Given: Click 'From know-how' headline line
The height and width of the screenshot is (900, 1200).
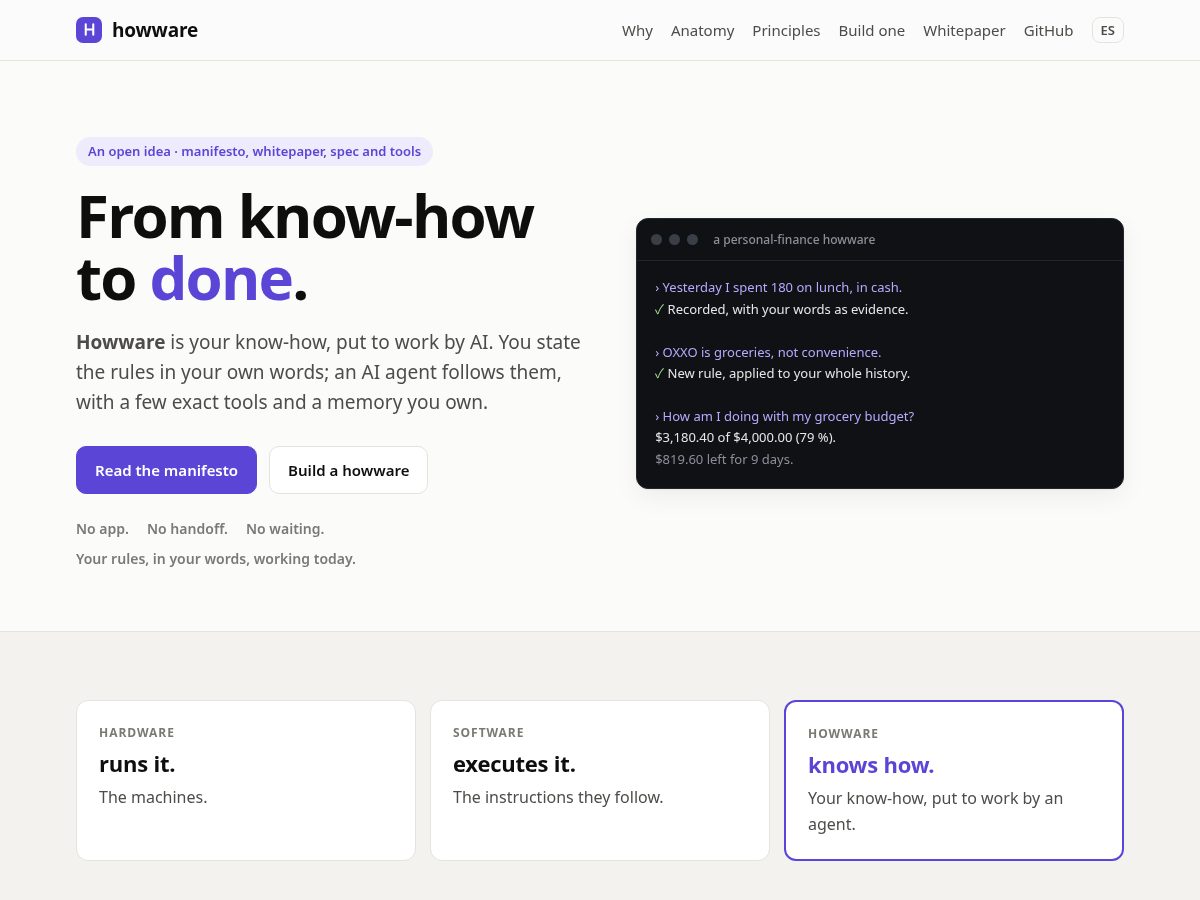Looking at the screenshot, I should click(x=305, y=217).
